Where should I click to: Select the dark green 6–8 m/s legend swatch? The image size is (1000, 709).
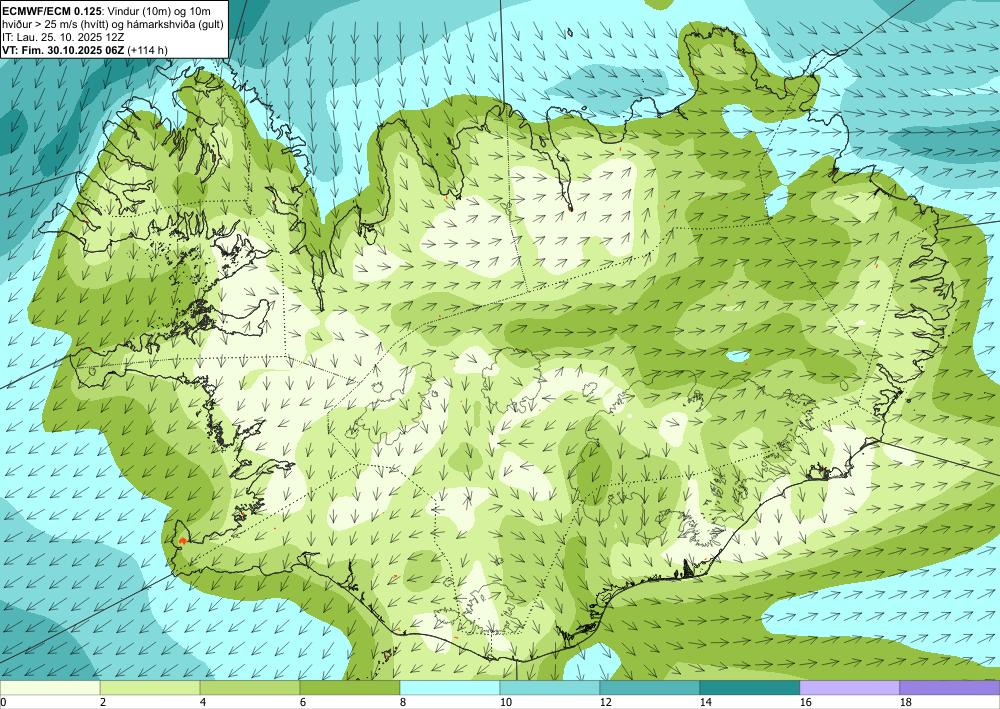(x=349, y=687)
